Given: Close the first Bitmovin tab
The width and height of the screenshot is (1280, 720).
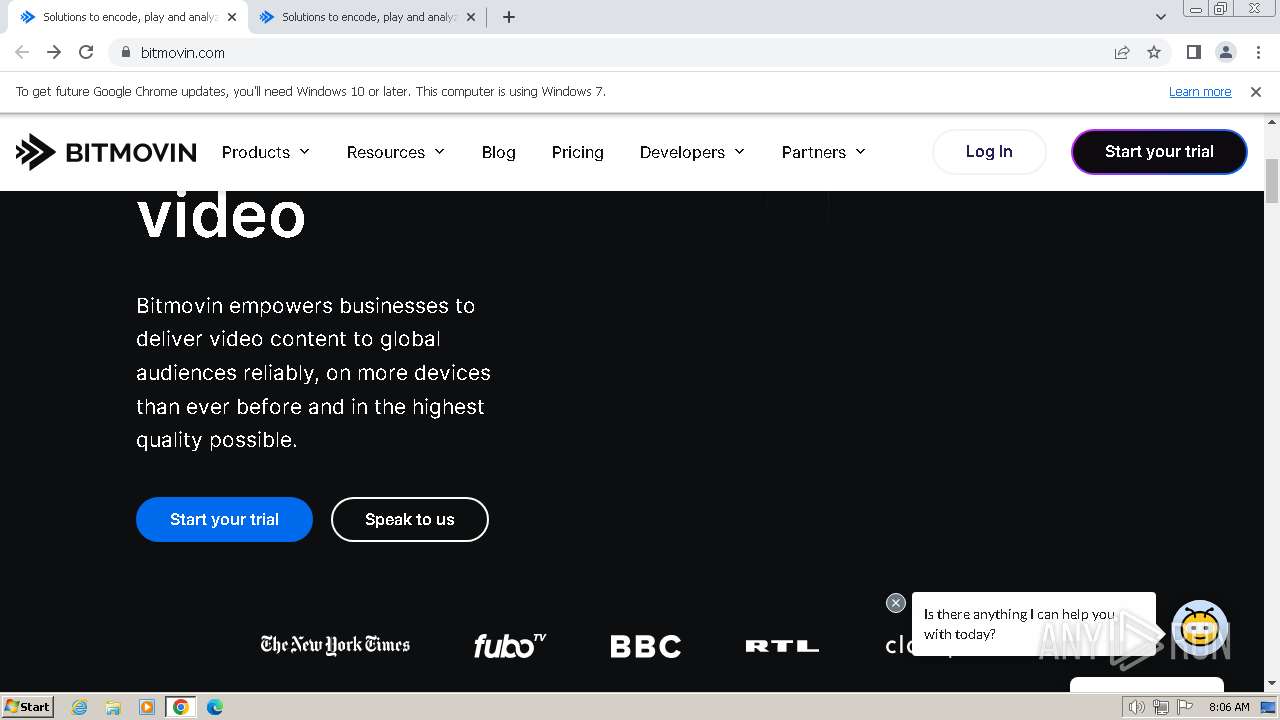Looking at the screenshot, I should click(232, 17).
